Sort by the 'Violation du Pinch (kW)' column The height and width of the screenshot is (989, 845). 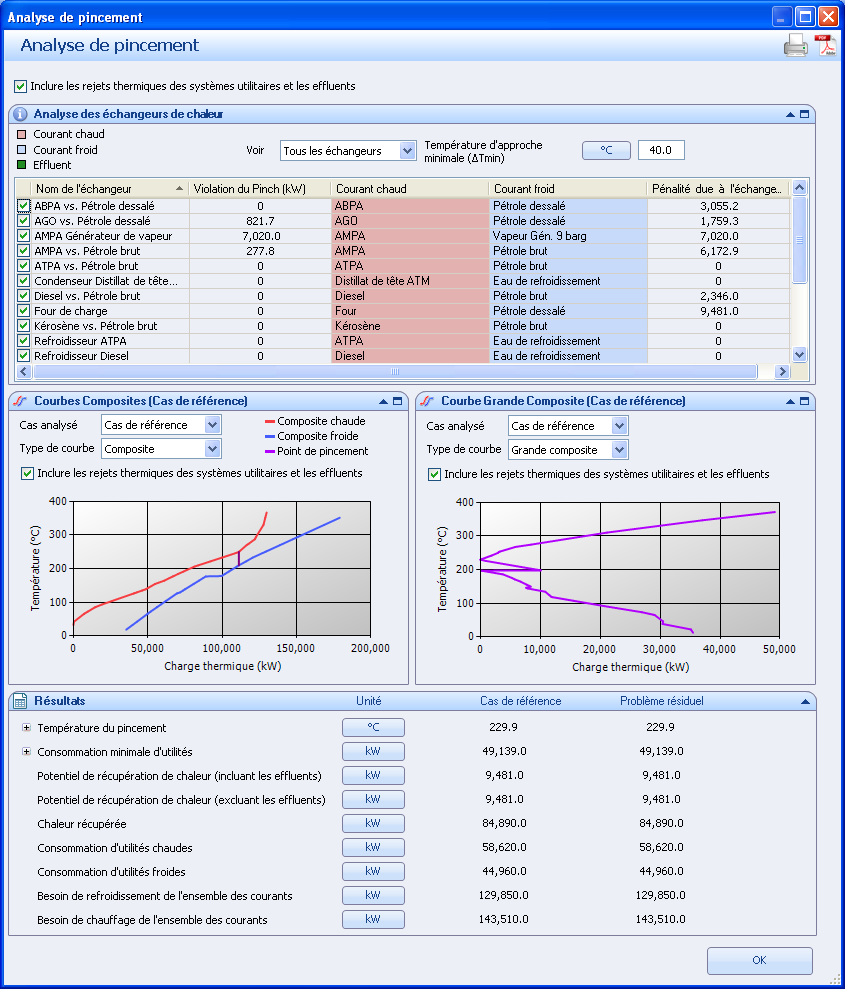pyautogui.click(x=260, y=189)
